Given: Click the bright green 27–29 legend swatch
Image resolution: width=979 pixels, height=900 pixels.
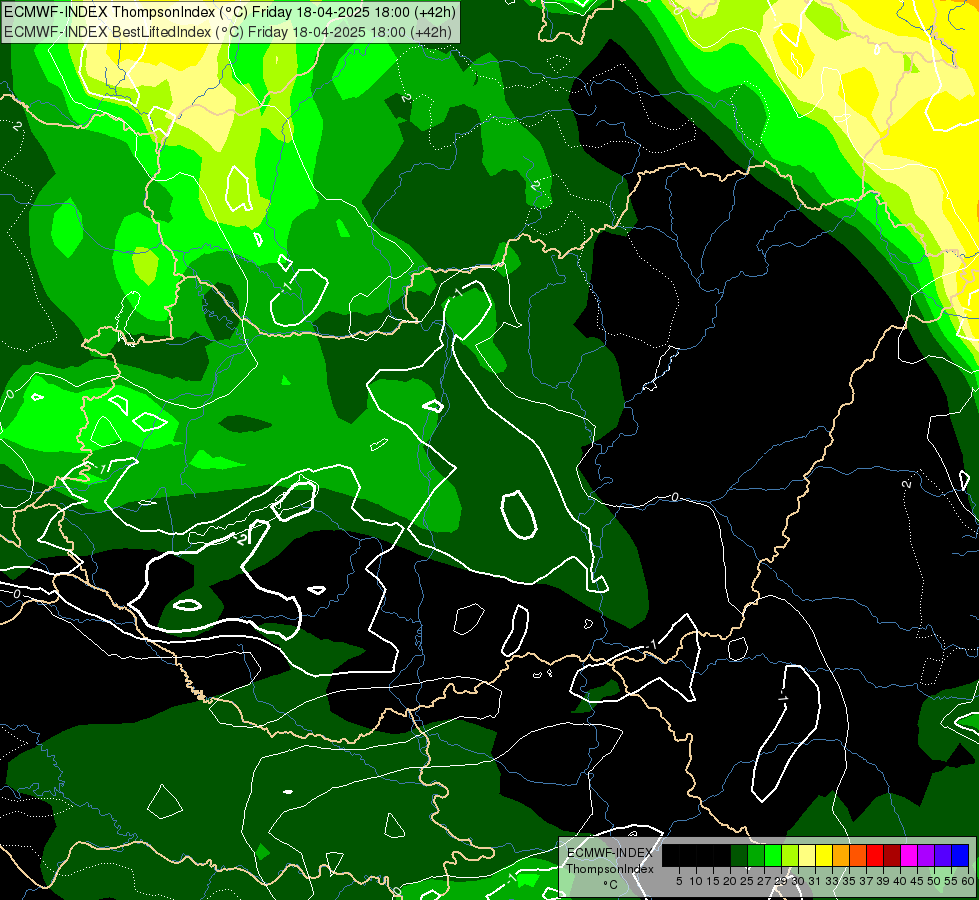Looking at the screenshot, I should coord(773,856).
